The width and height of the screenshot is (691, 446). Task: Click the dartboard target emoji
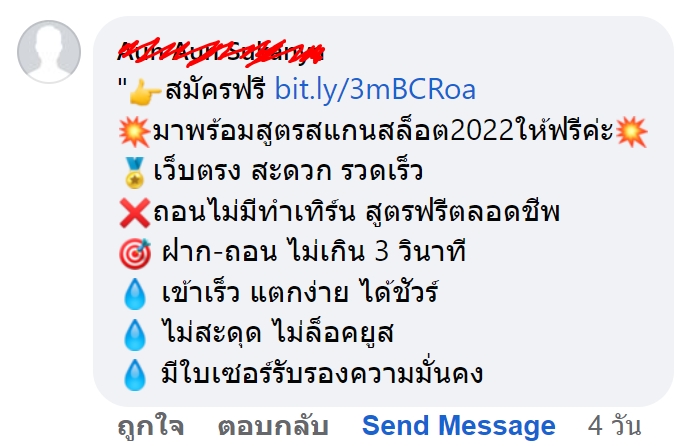135,253
